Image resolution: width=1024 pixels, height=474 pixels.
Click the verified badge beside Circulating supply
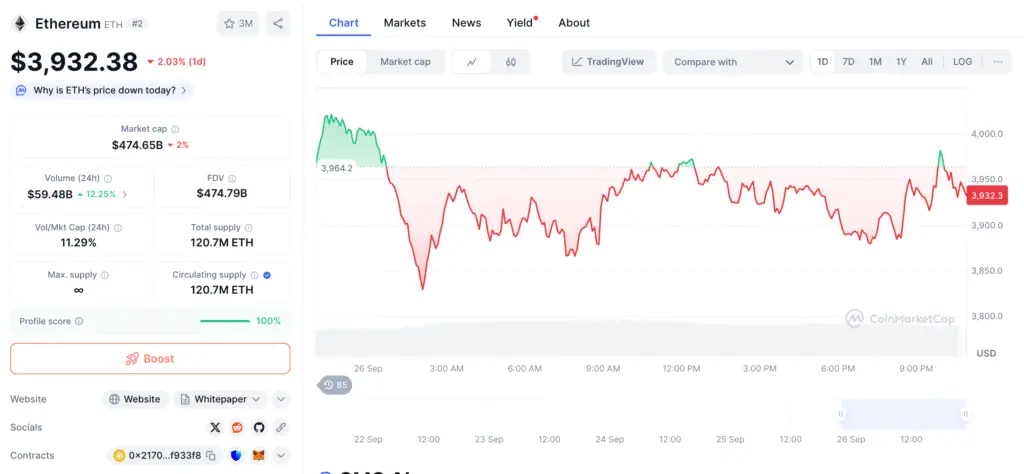pyautogui.click(x=266, y=276)
